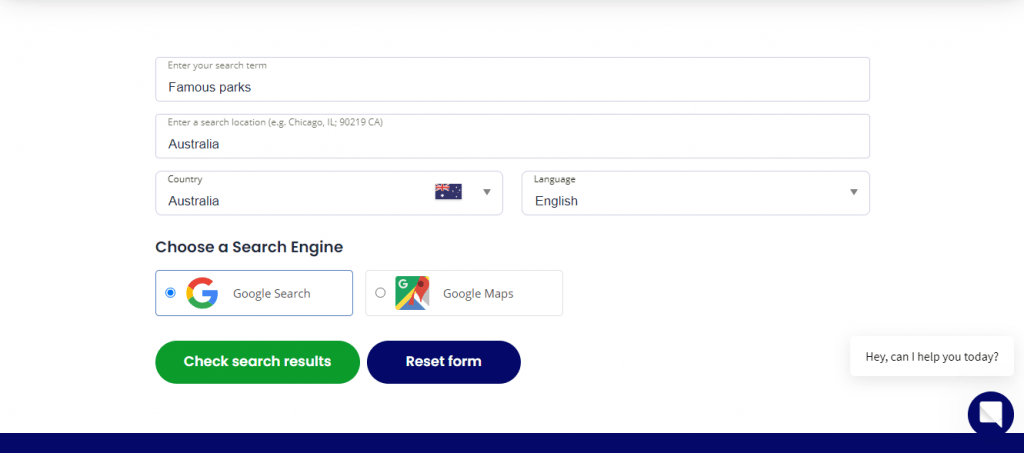1024x453 pixels.
Task: Open the Country dropdown showing Australia
Action: click(x=329, y=193)
